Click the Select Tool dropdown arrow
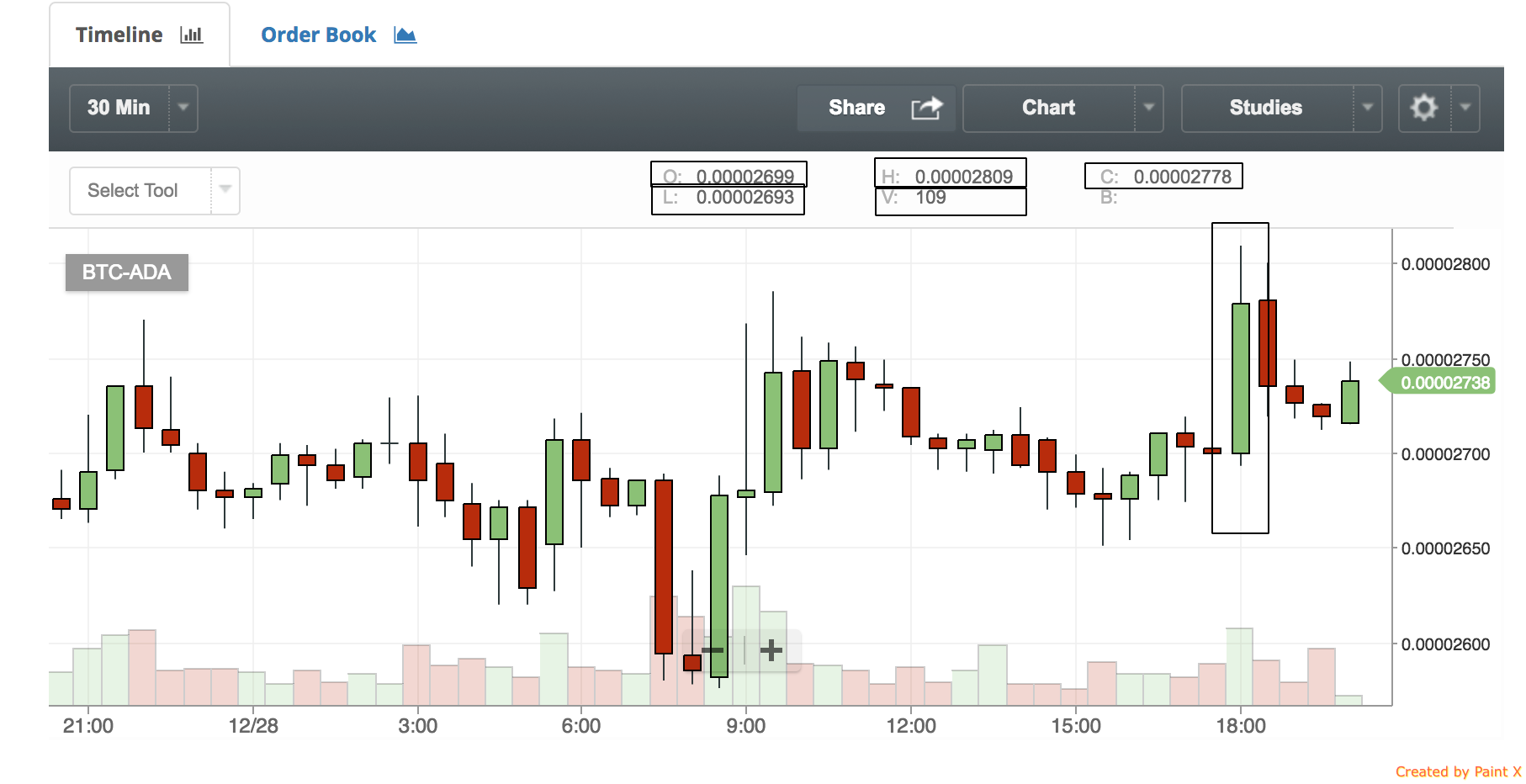This screenshot has height=784, width=1526. pos(225,189)
